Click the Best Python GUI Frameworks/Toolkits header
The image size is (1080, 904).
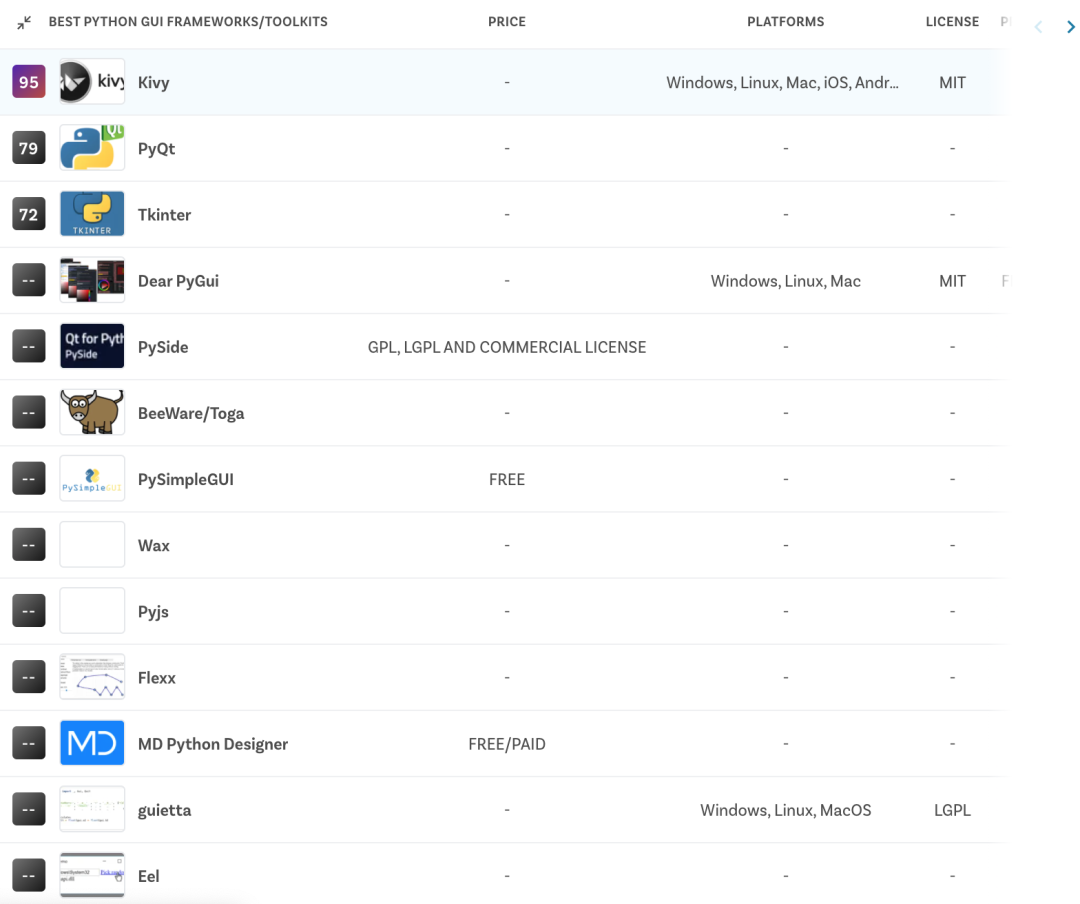tap(188, 22)
